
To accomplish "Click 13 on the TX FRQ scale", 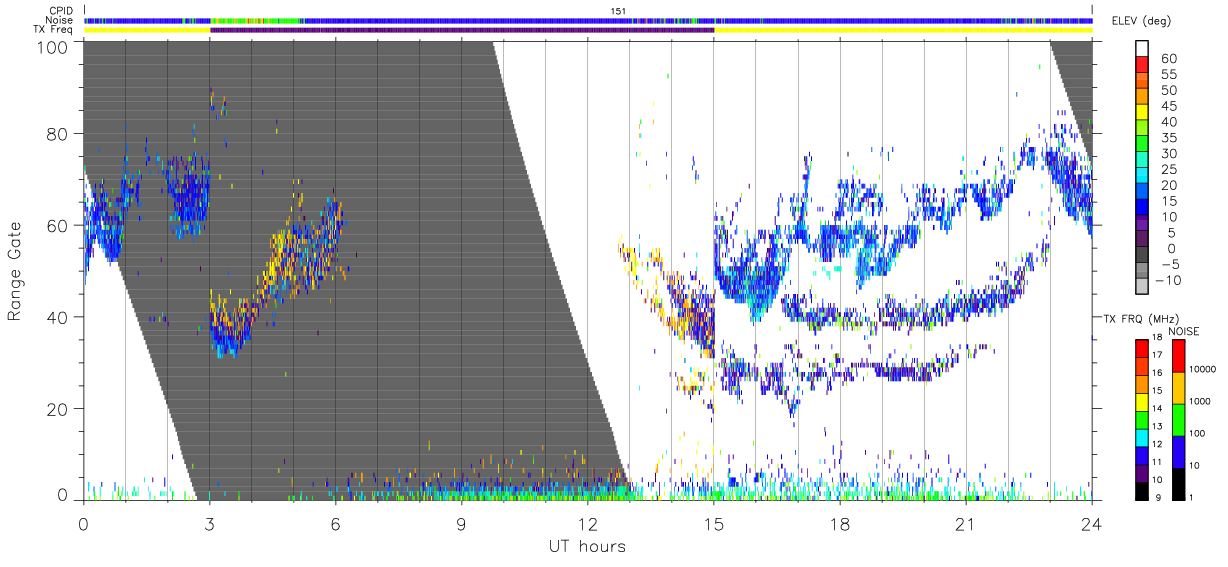I will pos(1157,427).
